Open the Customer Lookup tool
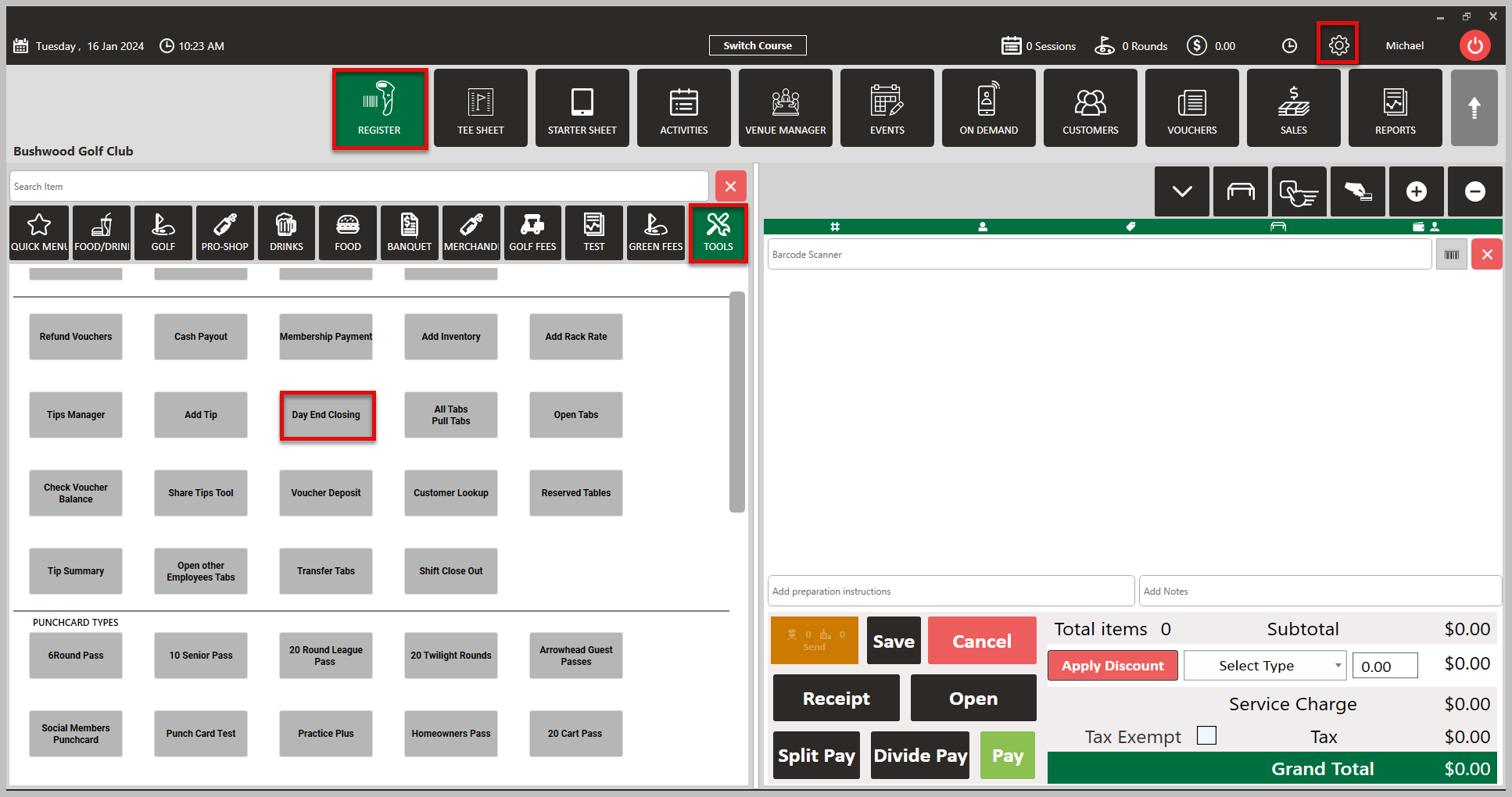The image size is (1512, 797). click(451, 493)
